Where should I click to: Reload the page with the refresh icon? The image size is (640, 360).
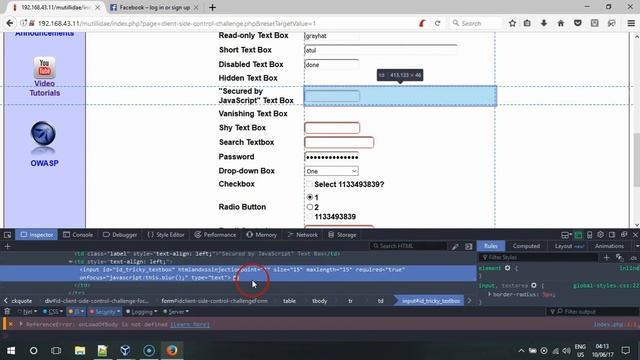pyautogui.click(x=438, y=23)
